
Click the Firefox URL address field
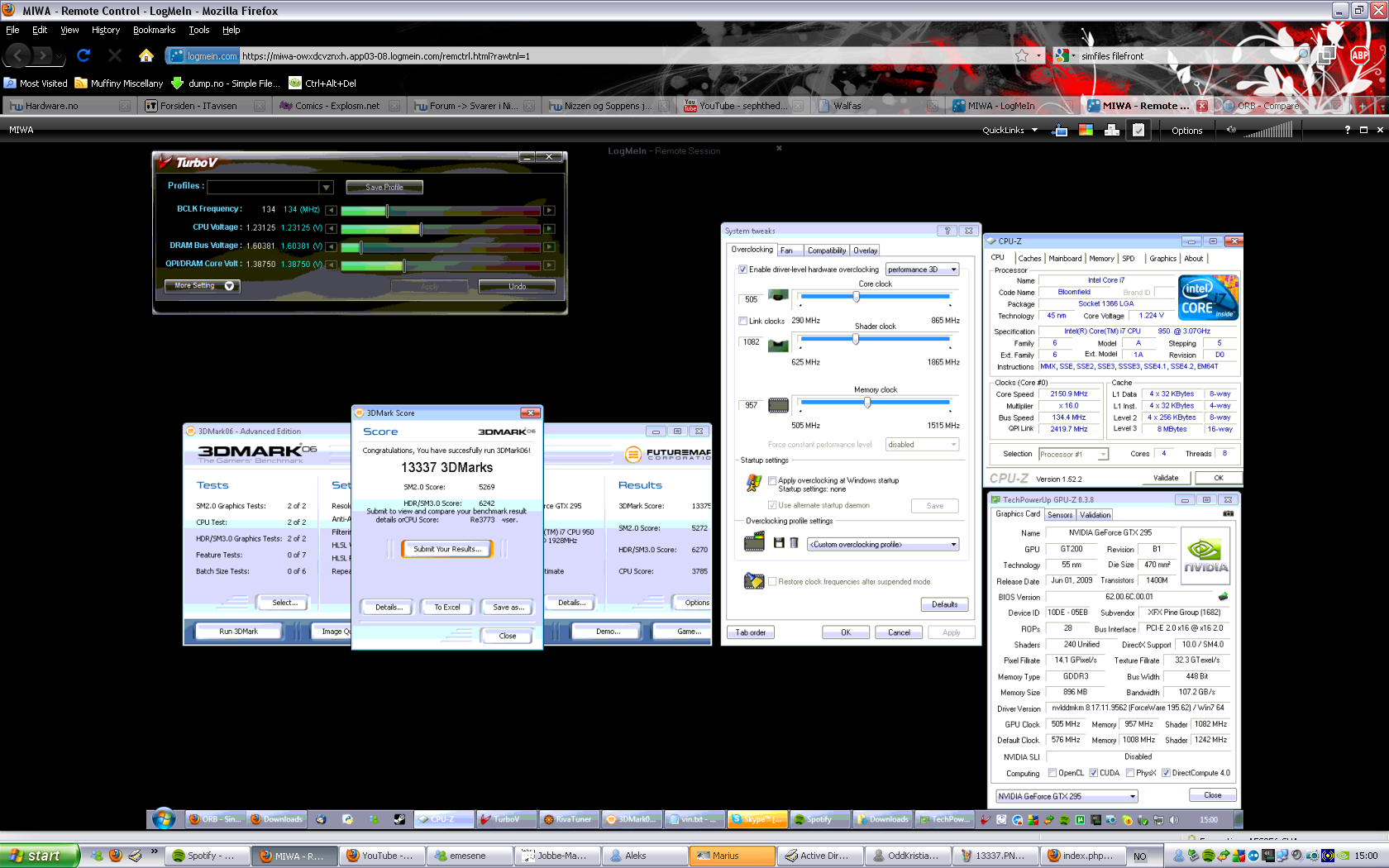coord(624,56)
